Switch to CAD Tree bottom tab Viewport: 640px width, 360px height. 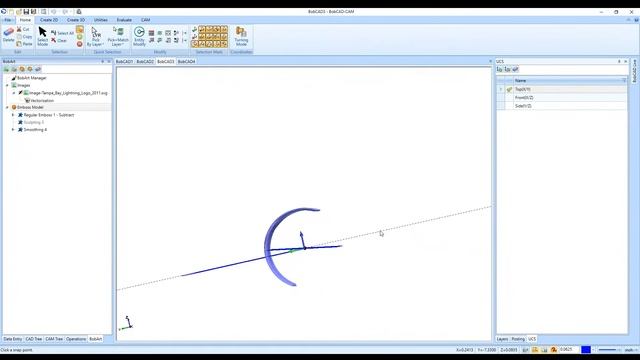[x=33, y=339]
